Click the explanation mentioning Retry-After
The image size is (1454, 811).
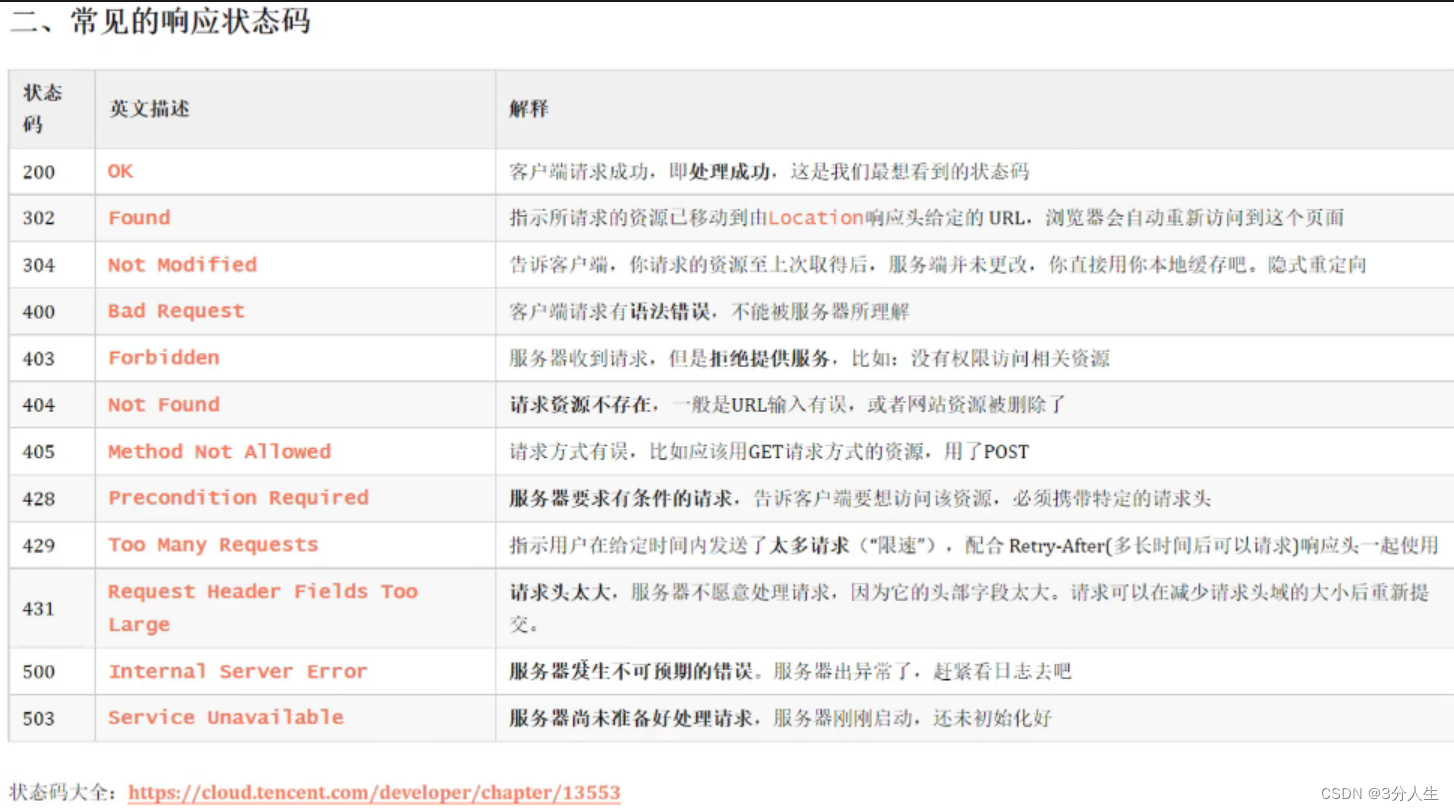click(x=973, y=545)
